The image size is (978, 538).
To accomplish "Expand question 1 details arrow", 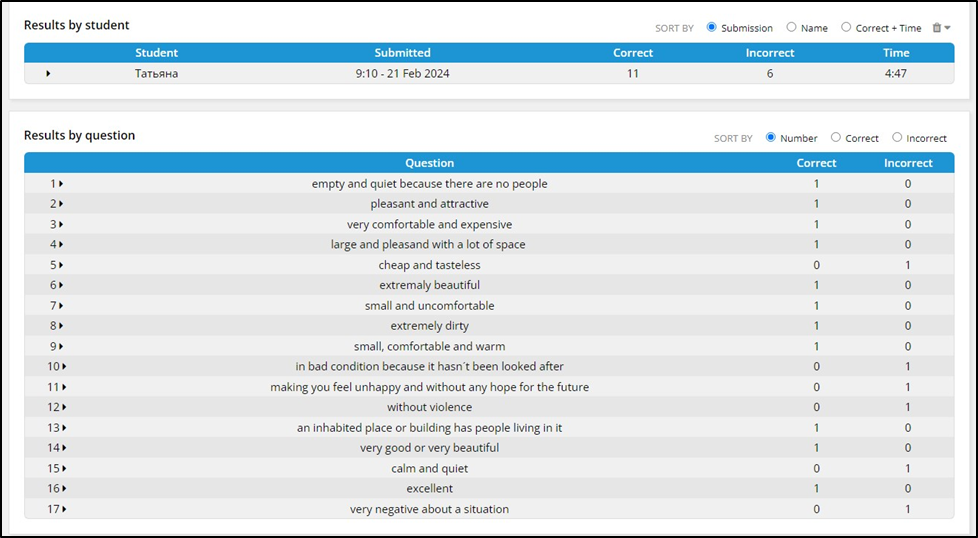I will point(61,184).
